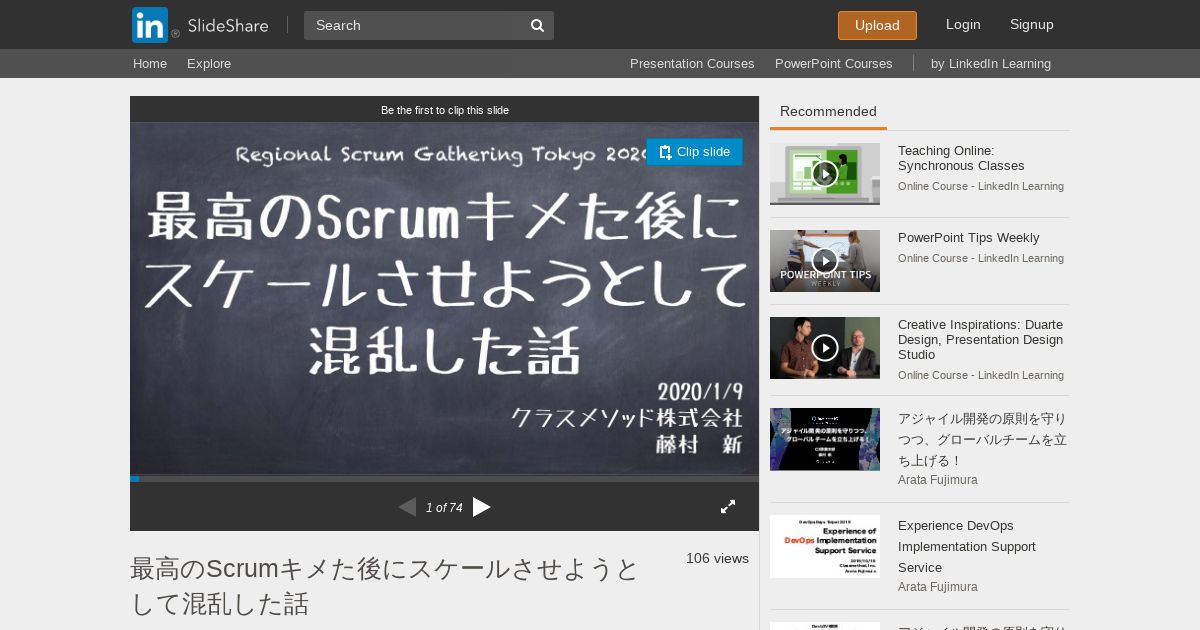Click the orange Upload button
This screenshot has height=630, width=1200.
877,25
